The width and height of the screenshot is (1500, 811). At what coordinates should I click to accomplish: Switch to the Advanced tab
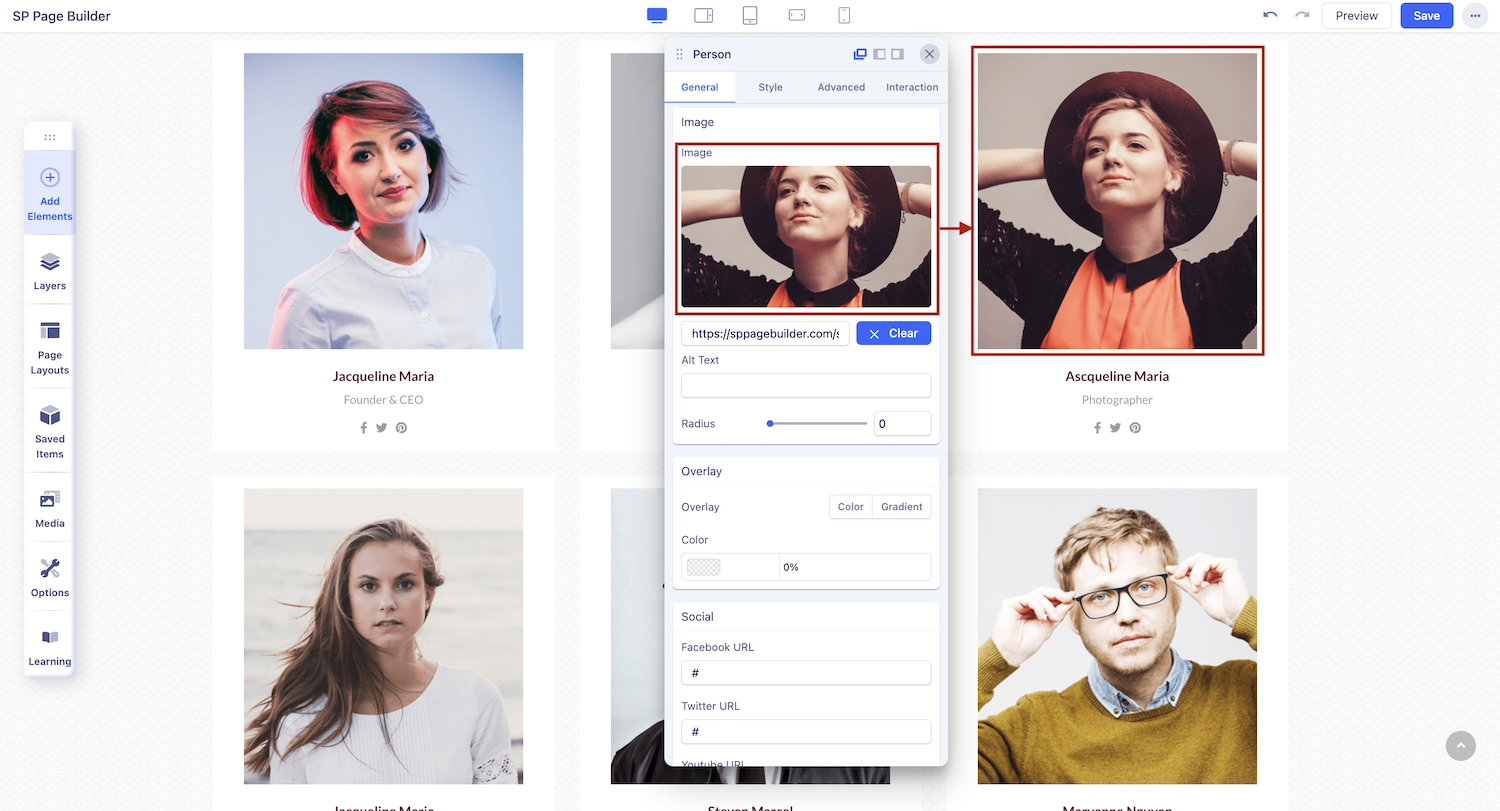pyautogui.click(x=841, y=87)
